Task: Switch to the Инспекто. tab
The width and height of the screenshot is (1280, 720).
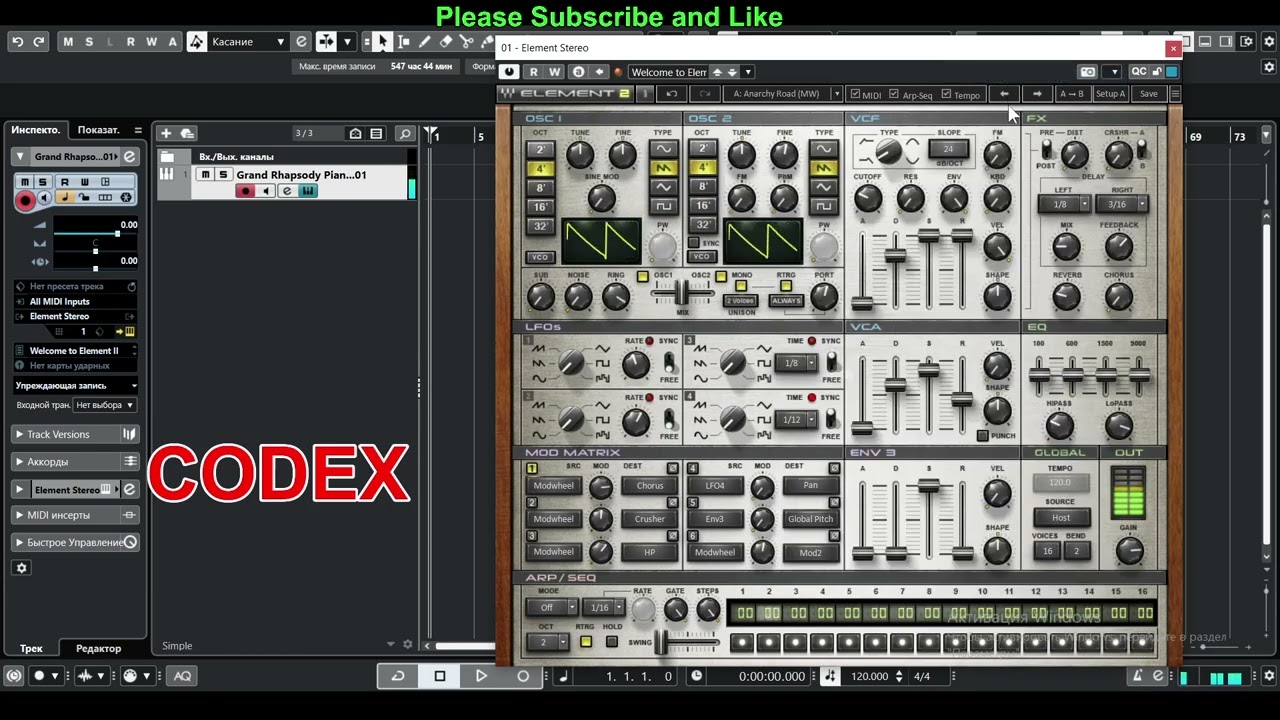Action: (36, 130)
